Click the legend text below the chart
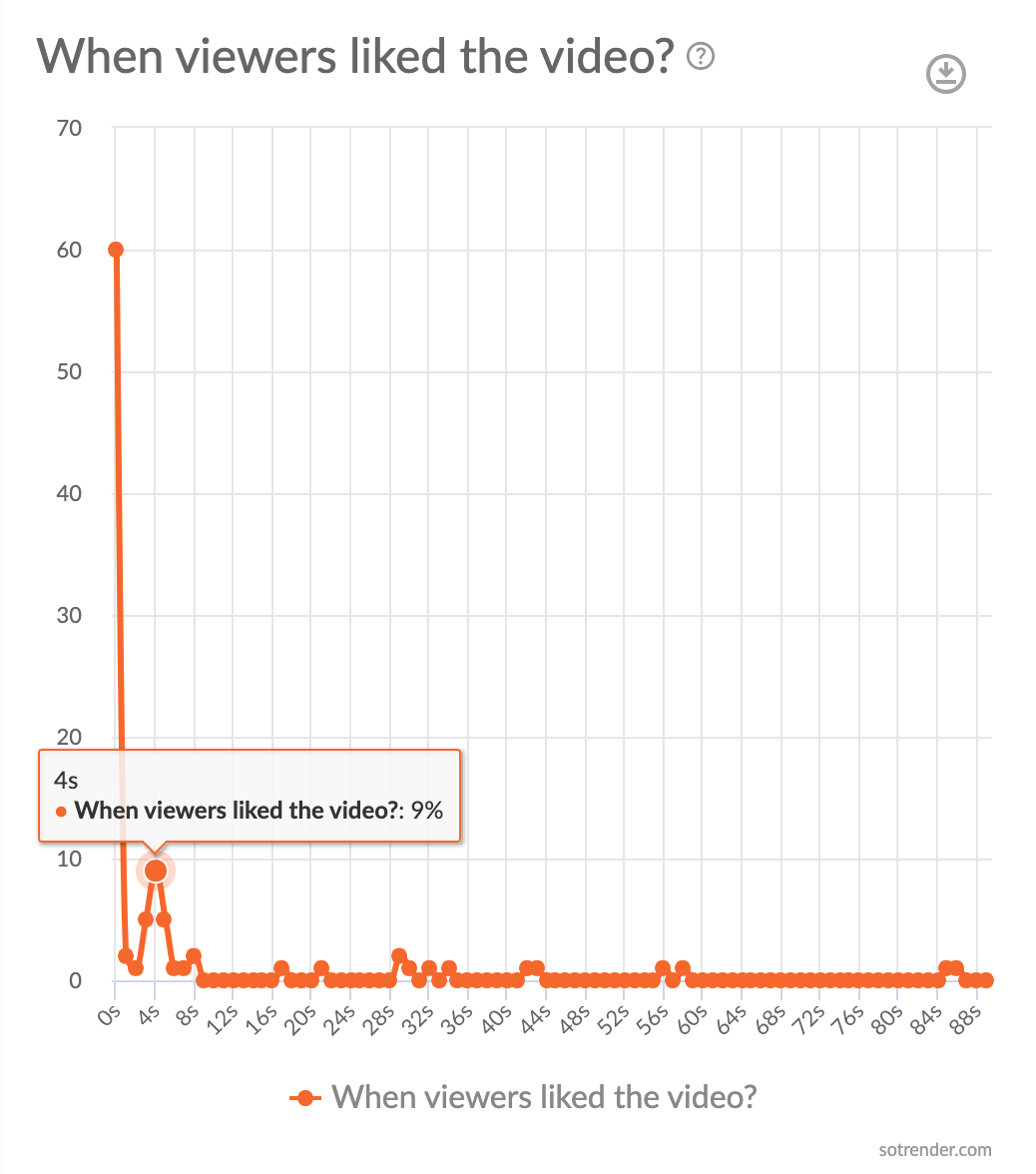 [550, 1096]
